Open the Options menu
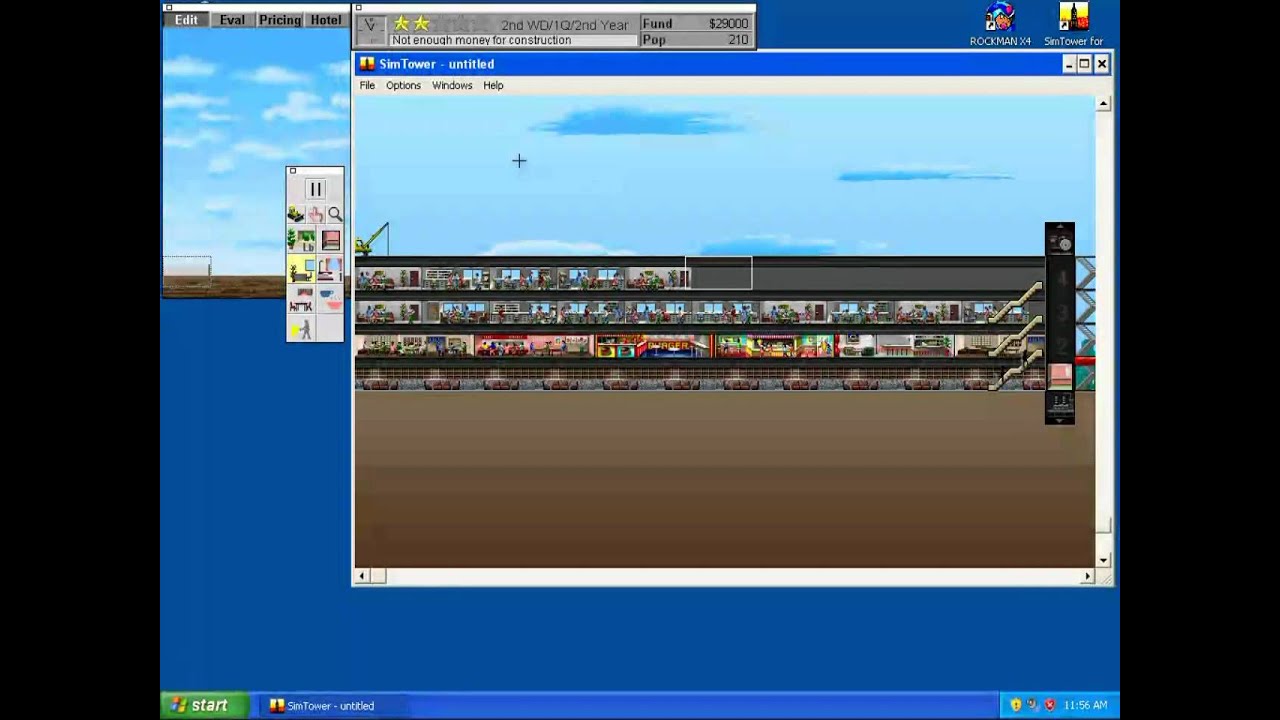Screen dimensions: 1280x720 (x=403, y=86)
